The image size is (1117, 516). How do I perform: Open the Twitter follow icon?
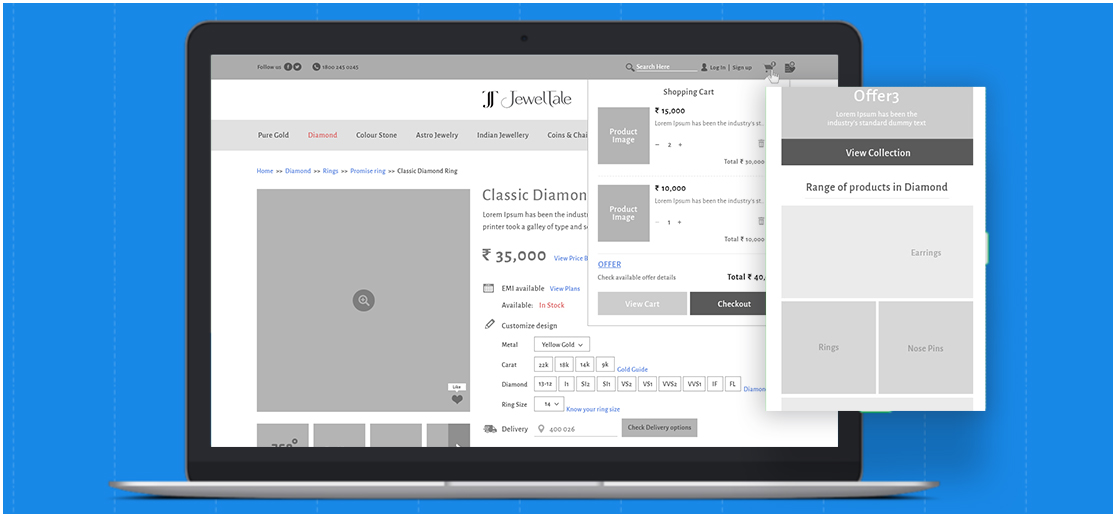pyautogui.click(x=297, y=67)
